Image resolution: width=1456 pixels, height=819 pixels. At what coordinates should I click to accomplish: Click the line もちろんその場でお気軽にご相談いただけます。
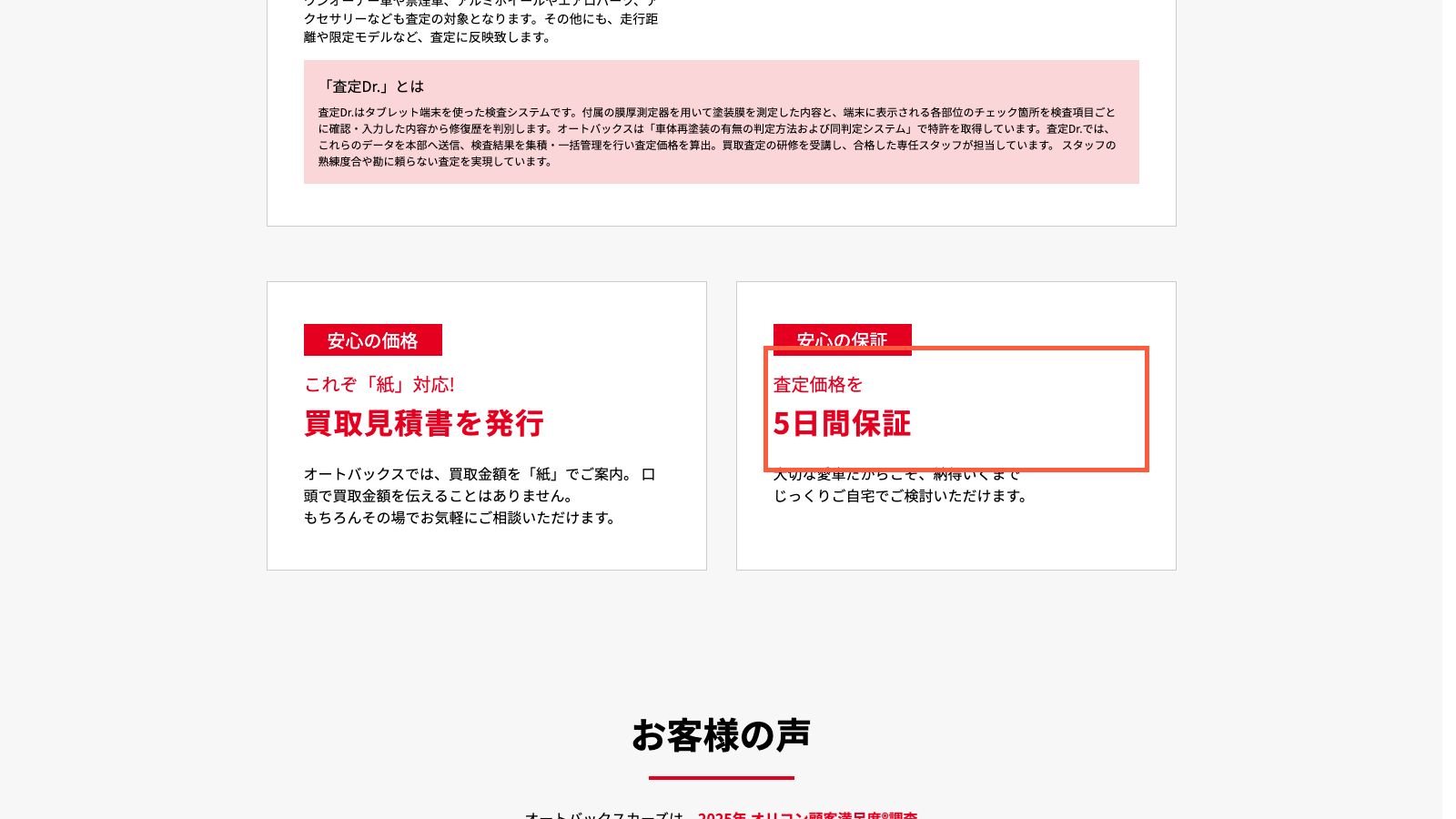(x=462, y=518)
